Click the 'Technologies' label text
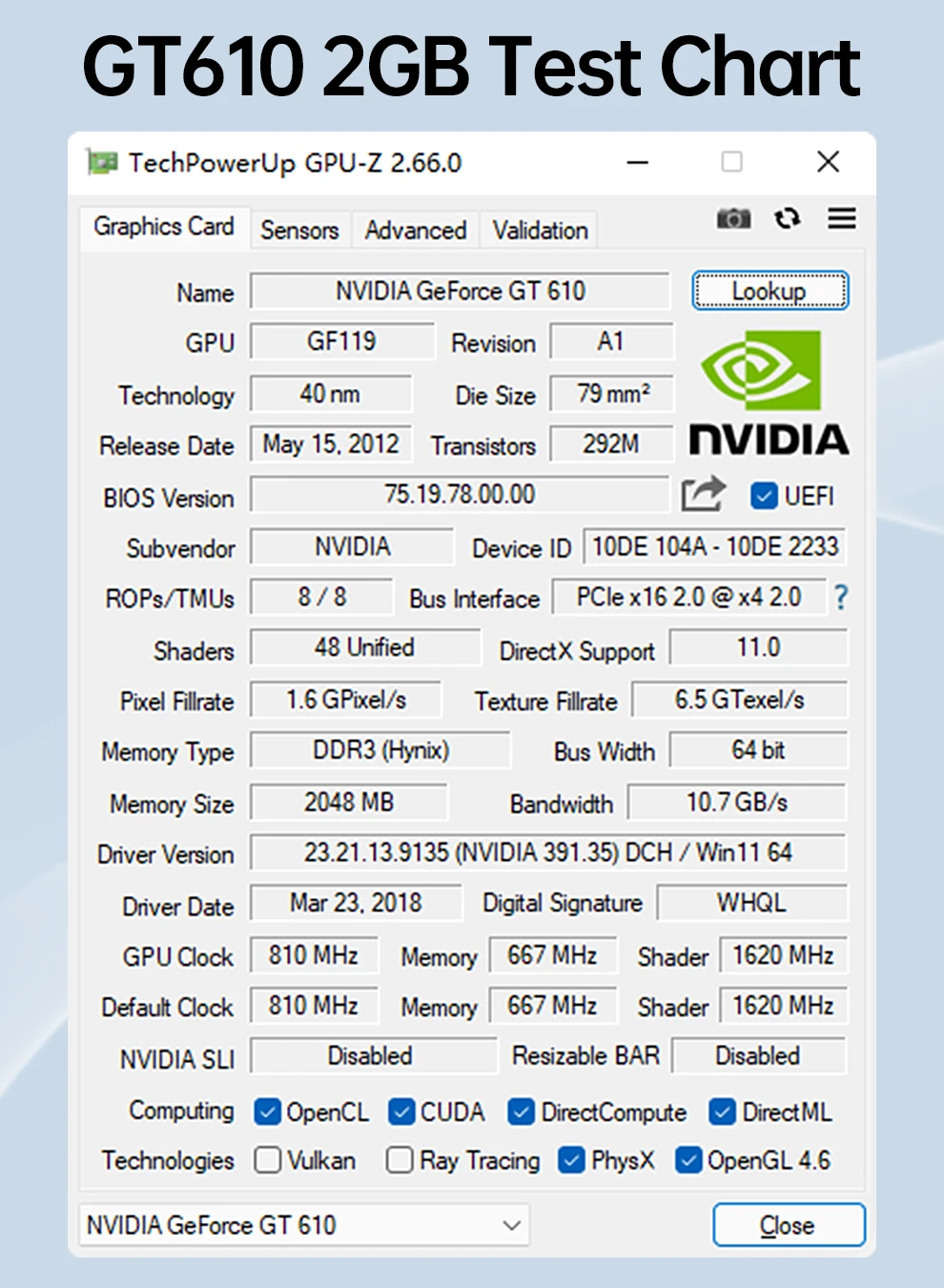This screenshot has height=1288, width=944. [x=168, y=1160]
